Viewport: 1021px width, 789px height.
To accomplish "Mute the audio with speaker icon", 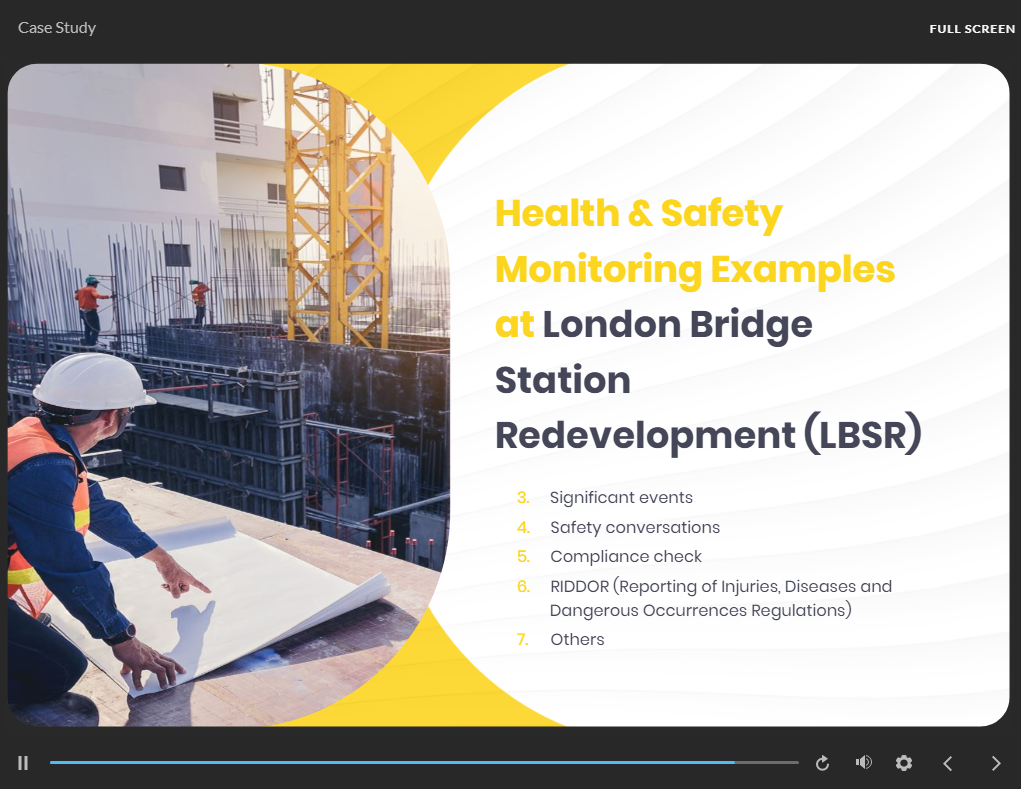I will pos(863,763).
